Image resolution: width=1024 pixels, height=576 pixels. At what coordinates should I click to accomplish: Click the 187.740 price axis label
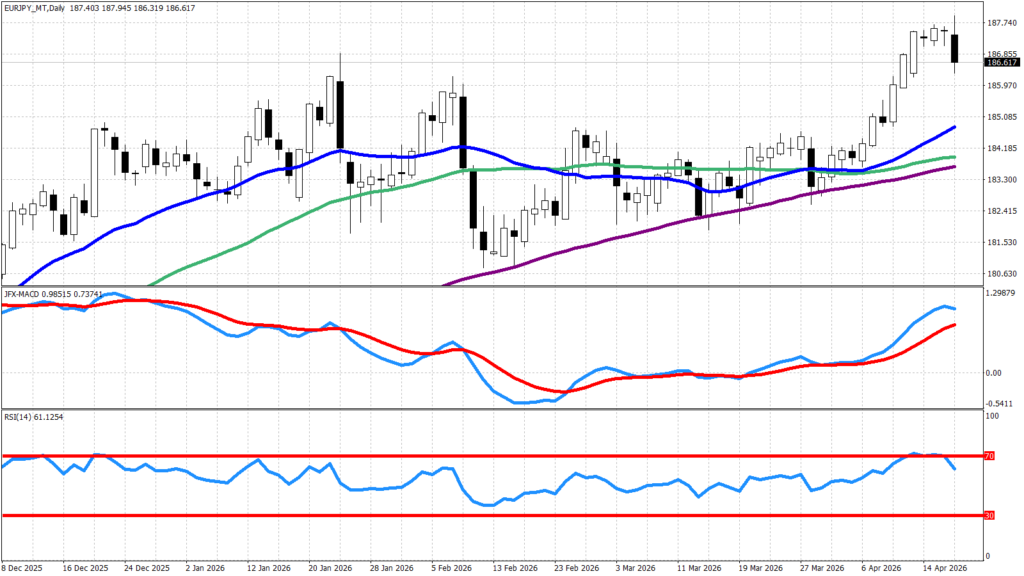pyautogui.click(x=1001, y=22)
